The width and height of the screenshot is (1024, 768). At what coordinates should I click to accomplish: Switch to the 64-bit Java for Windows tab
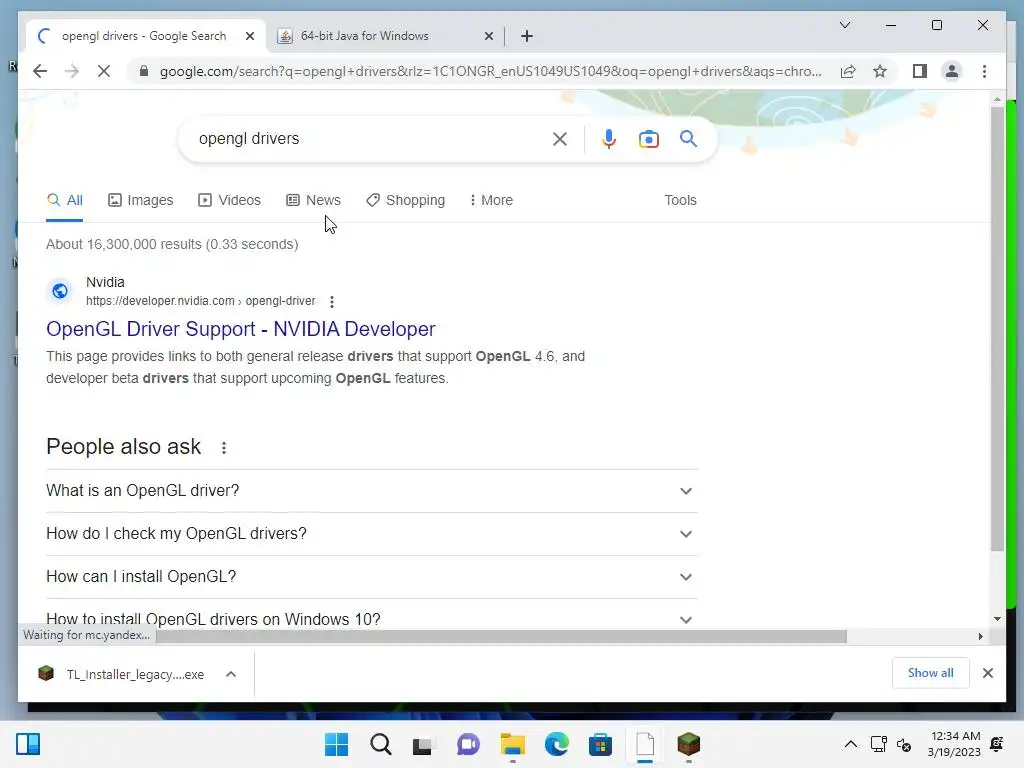[385, 36]
